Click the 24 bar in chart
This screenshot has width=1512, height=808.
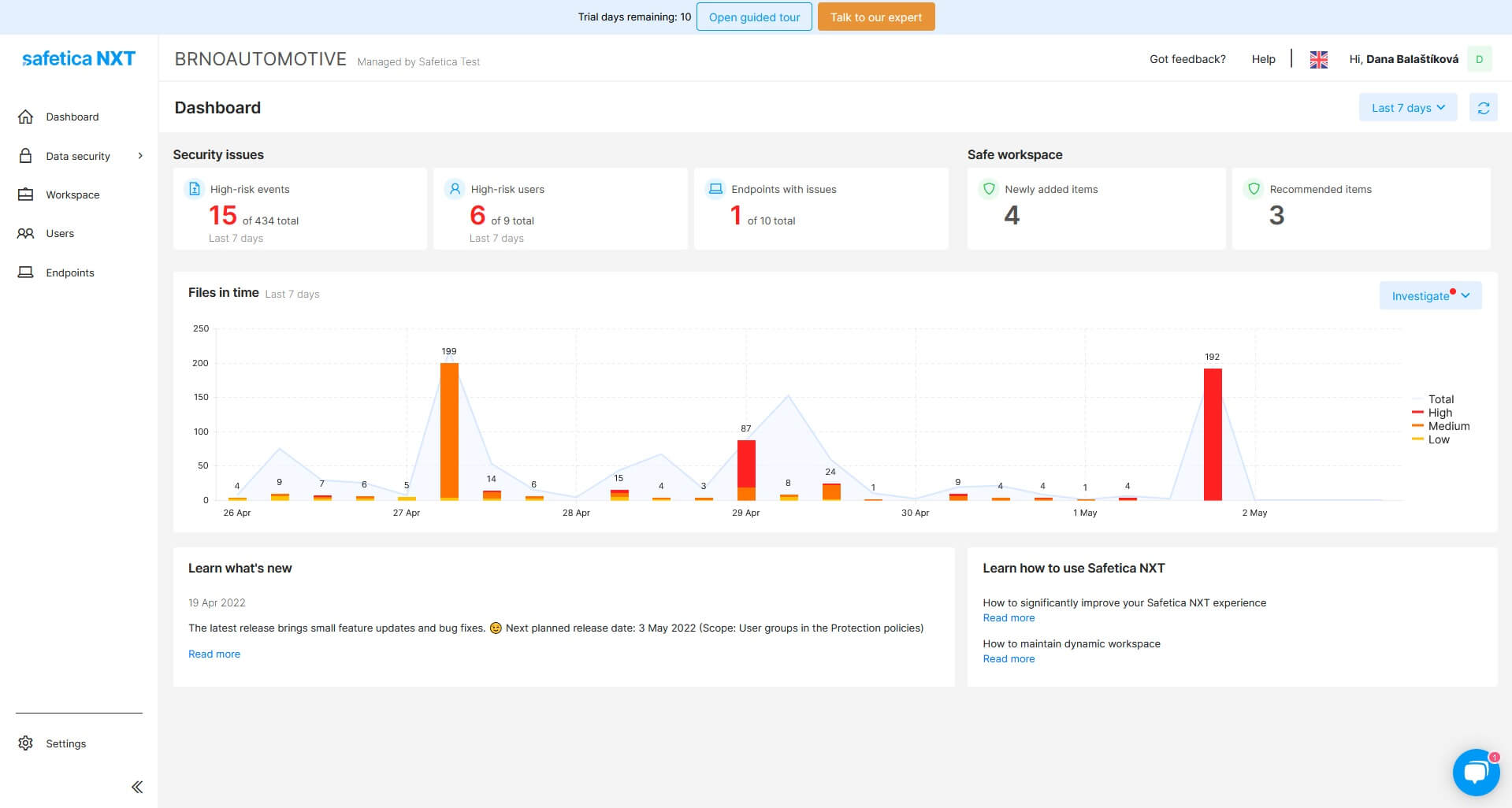tap(831, 491)
